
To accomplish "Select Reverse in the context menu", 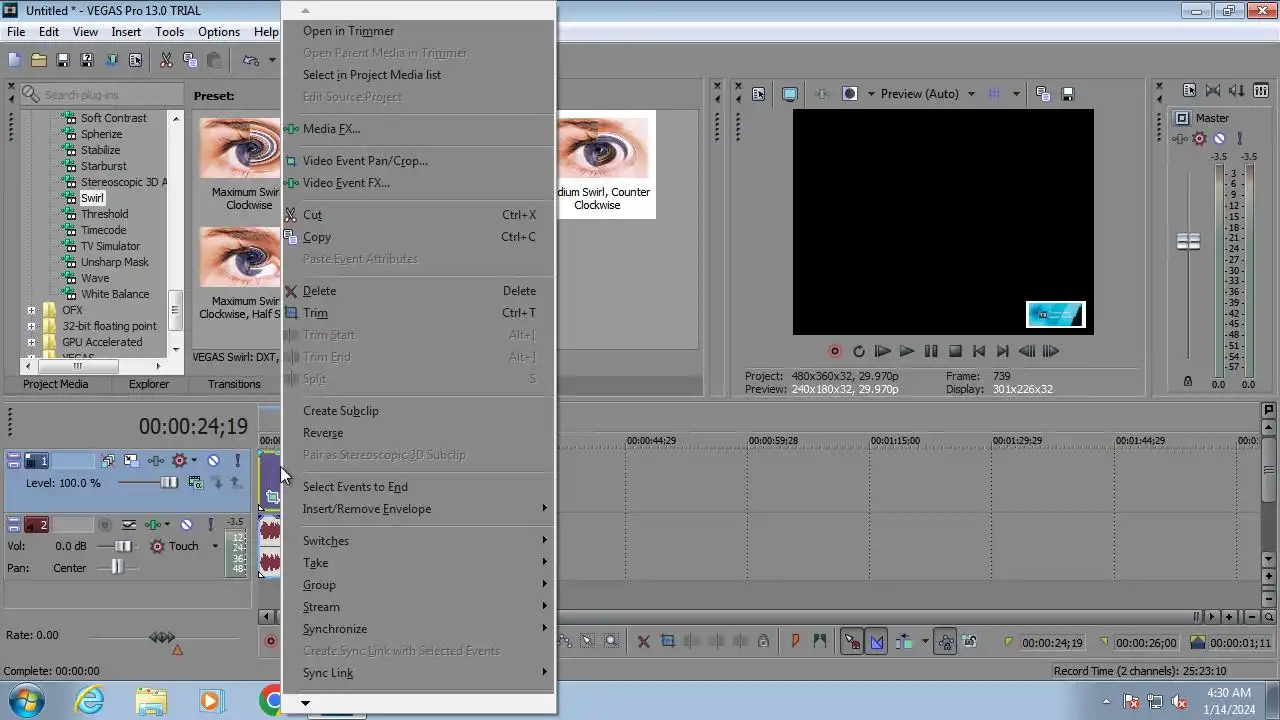I will (323, 433).
